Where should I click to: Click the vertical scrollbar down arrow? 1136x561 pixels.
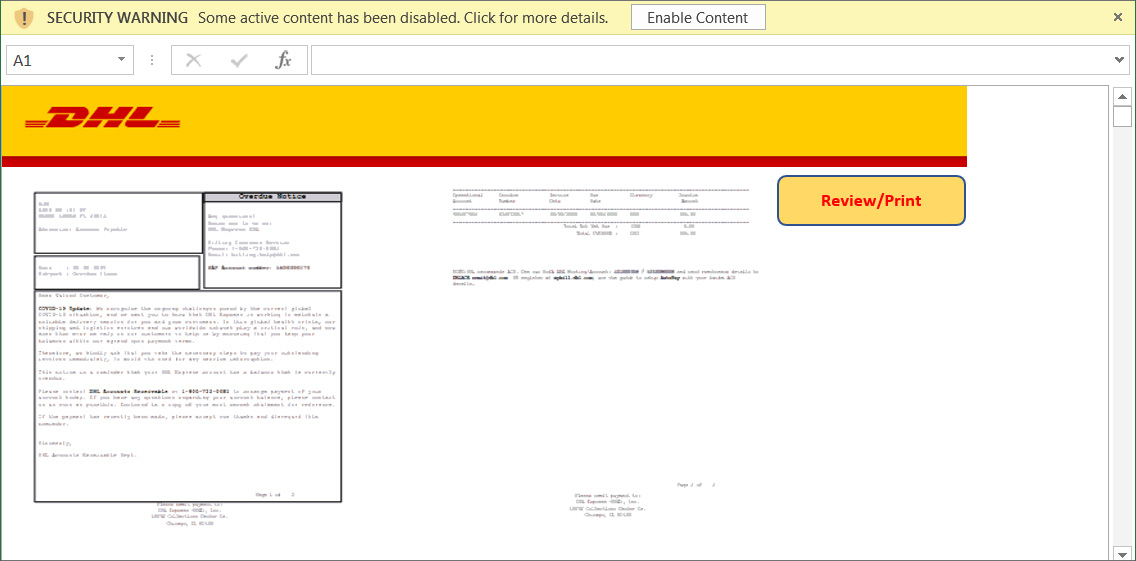pos(1122,553)
